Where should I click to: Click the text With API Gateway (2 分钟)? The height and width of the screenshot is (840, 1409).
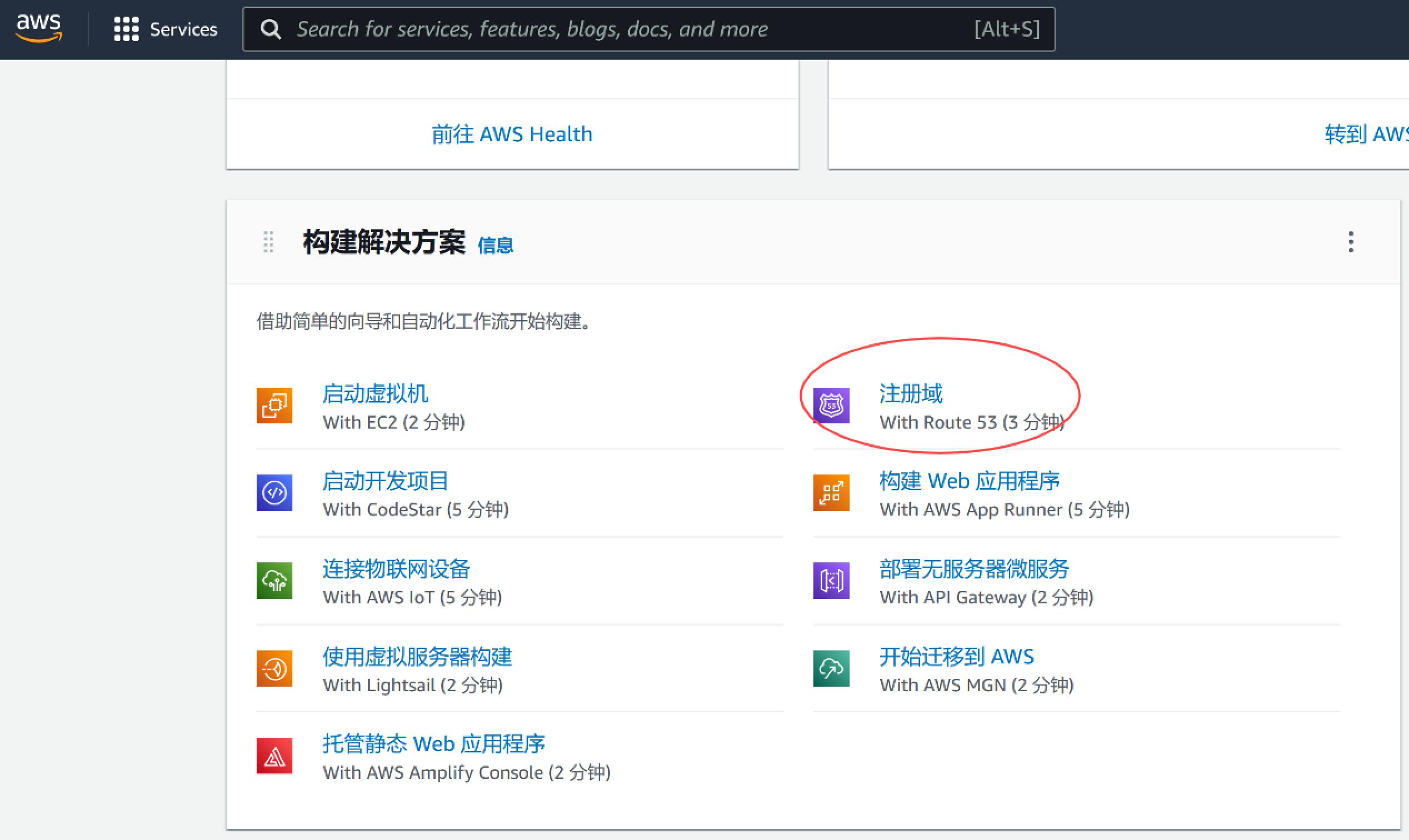pos(987,597)
